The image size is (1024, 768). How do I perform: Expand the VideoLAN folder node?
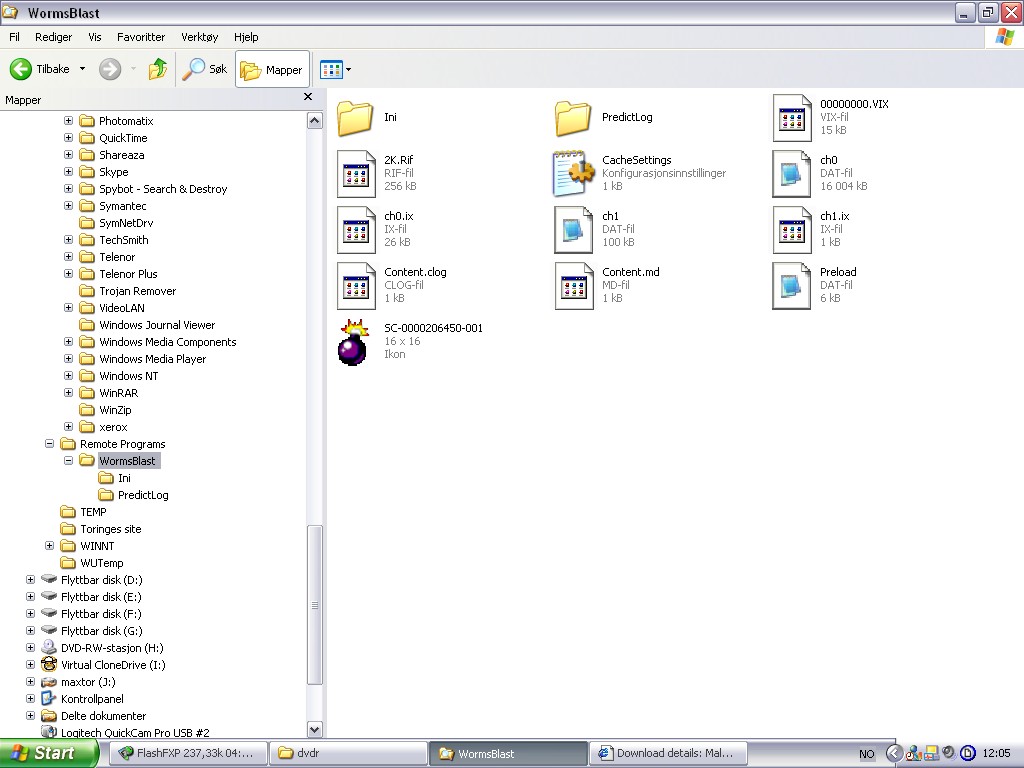point(69,307)
